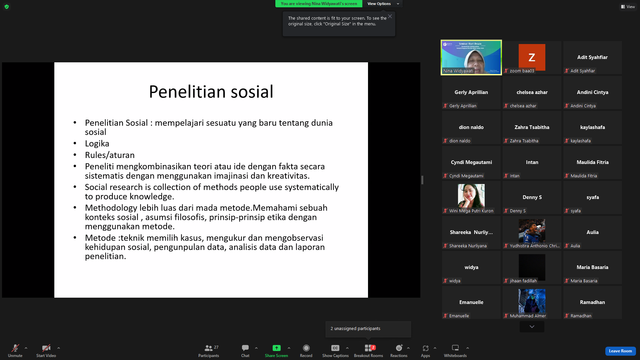640x360 pixels.
Task: Expand Chat options arrow
Action: pyautogui.click(x=256, y=348)
